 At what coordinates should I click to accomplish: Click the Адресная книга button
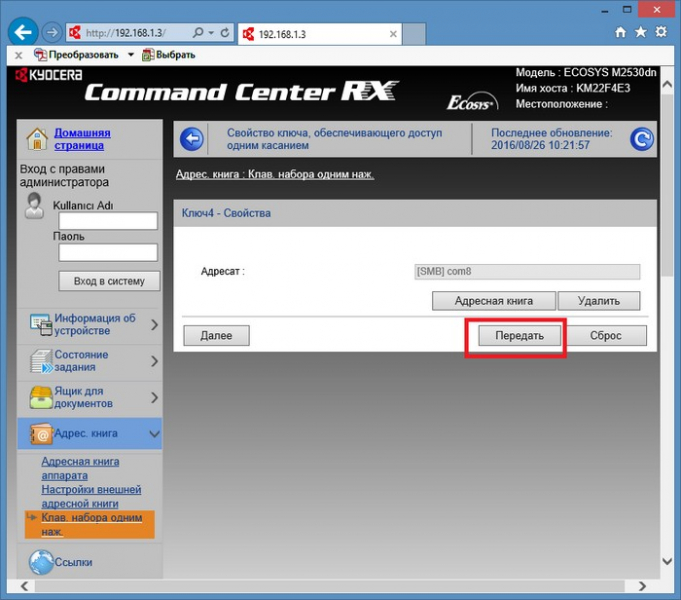pyautogui.click(x=493, y=300)
